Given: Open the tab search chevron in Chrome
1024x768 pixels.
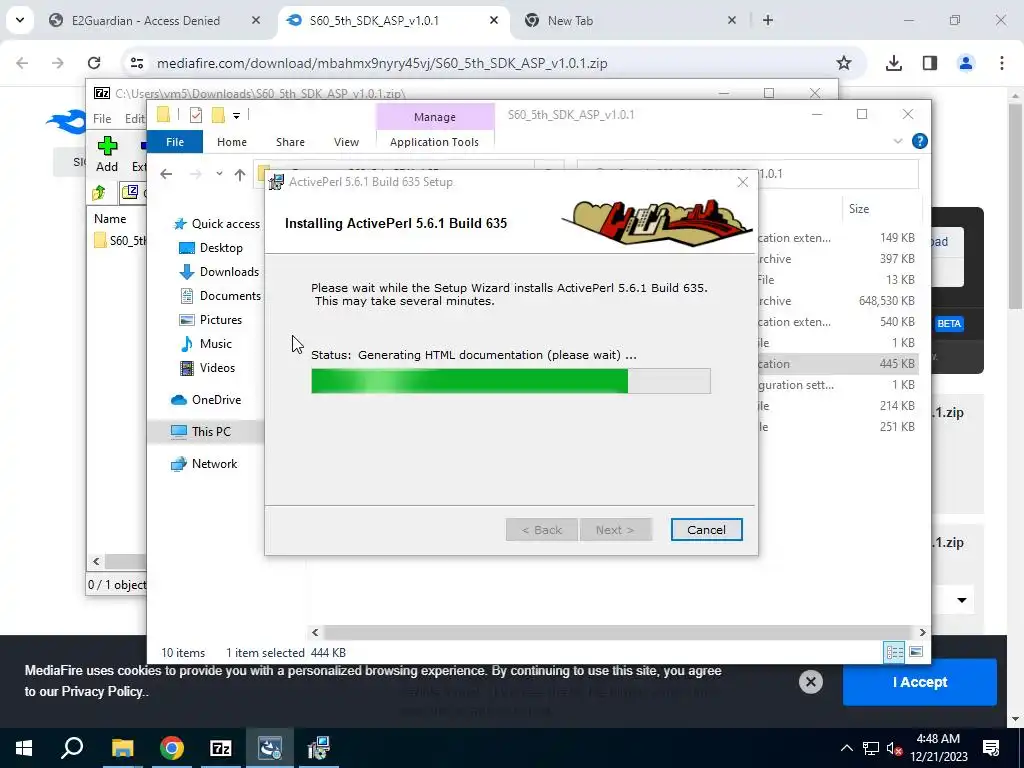Looking at the screenshot, I should click(20, 20).
